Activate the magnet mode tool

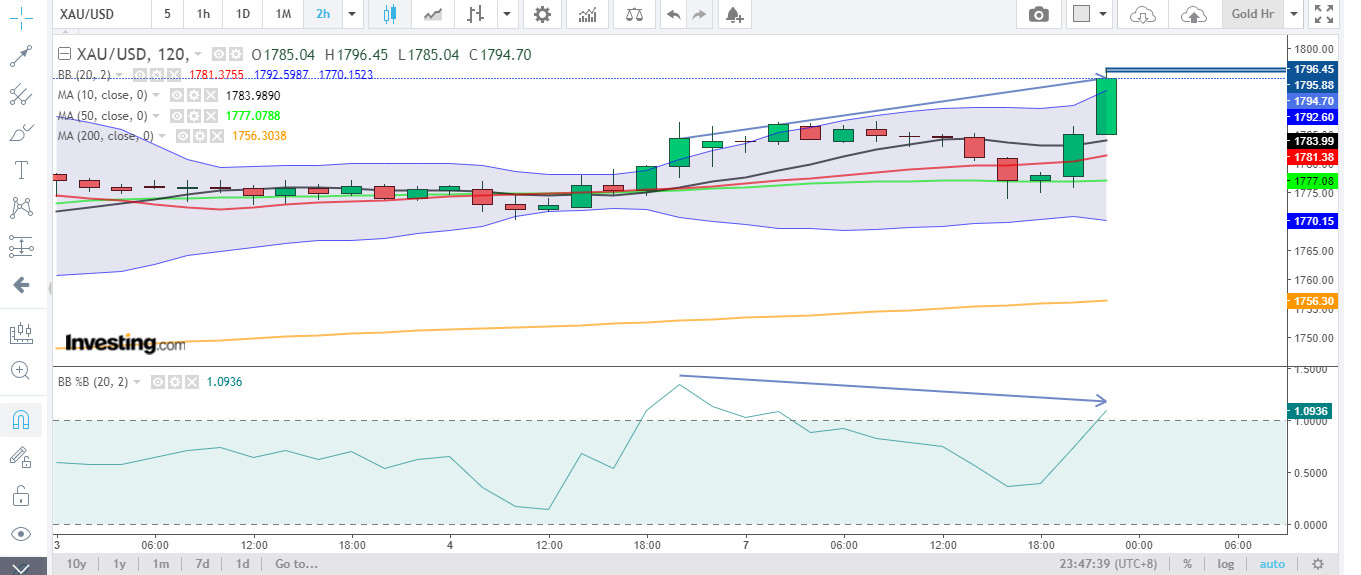point(20,418)
